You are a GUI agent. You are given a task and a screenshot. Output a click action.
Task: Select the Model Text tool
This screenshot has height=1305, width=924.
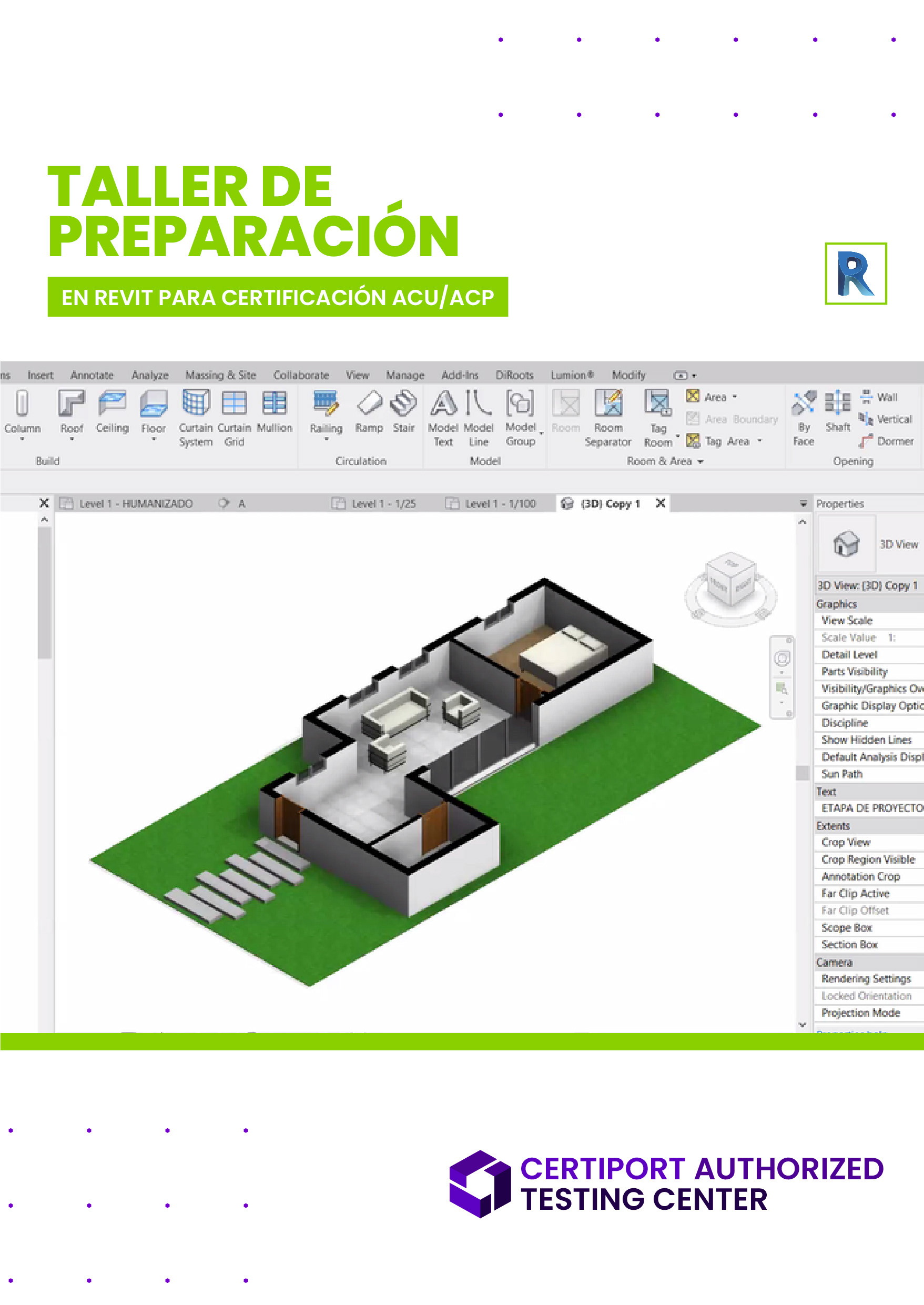coord(443,418)
